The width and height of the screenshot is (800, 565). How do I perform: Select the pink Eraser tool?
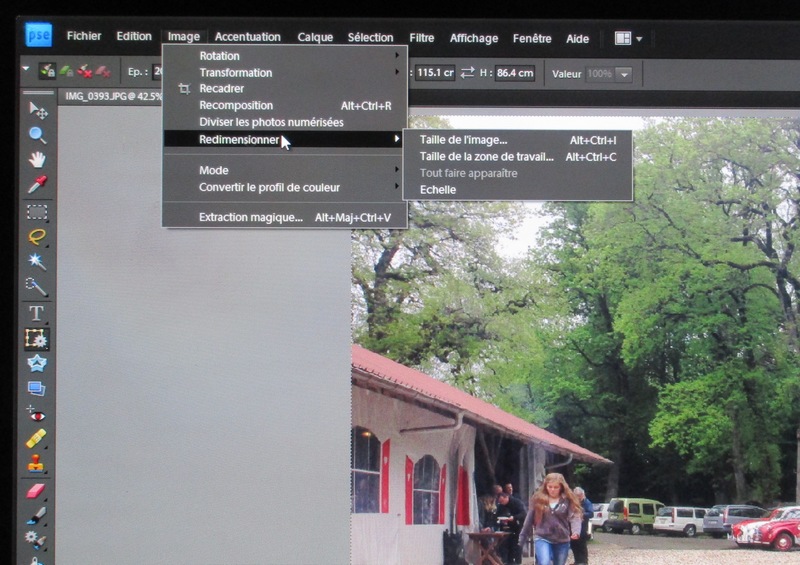click(x=37, y=490)
